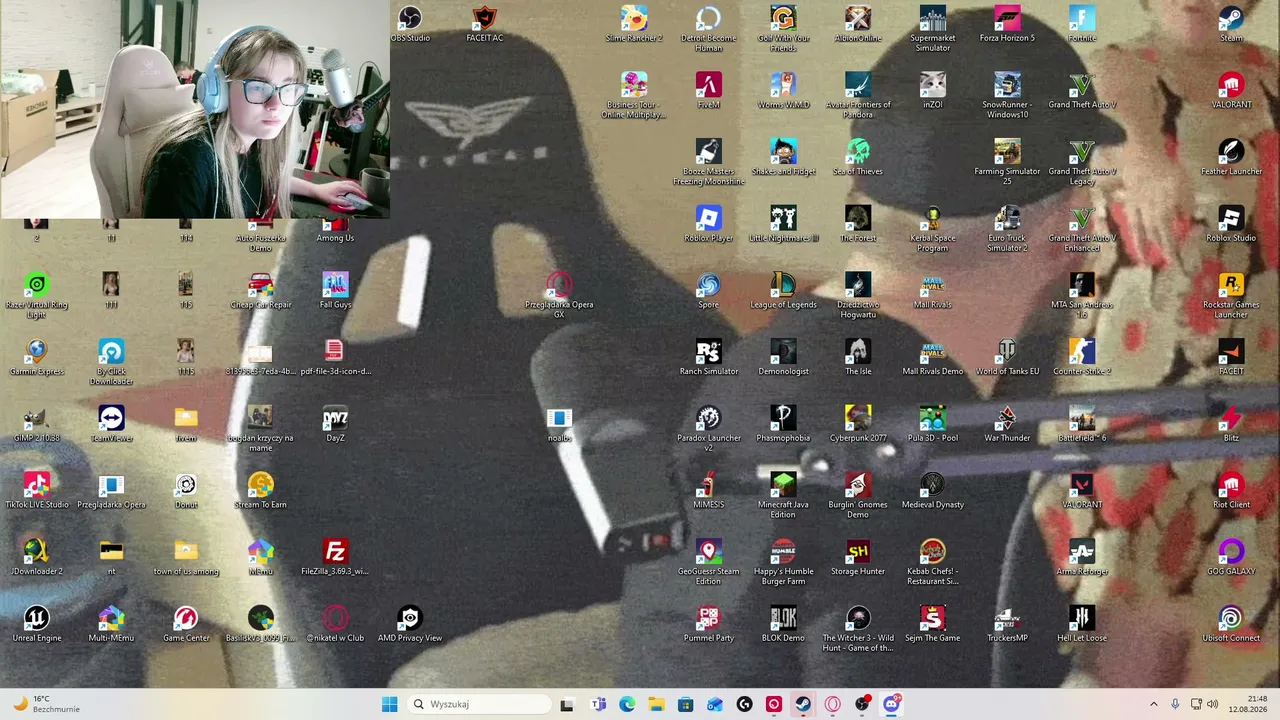Select the Feather Launcher icon
Screen dimensions: 1280x720
(1231, 157)
